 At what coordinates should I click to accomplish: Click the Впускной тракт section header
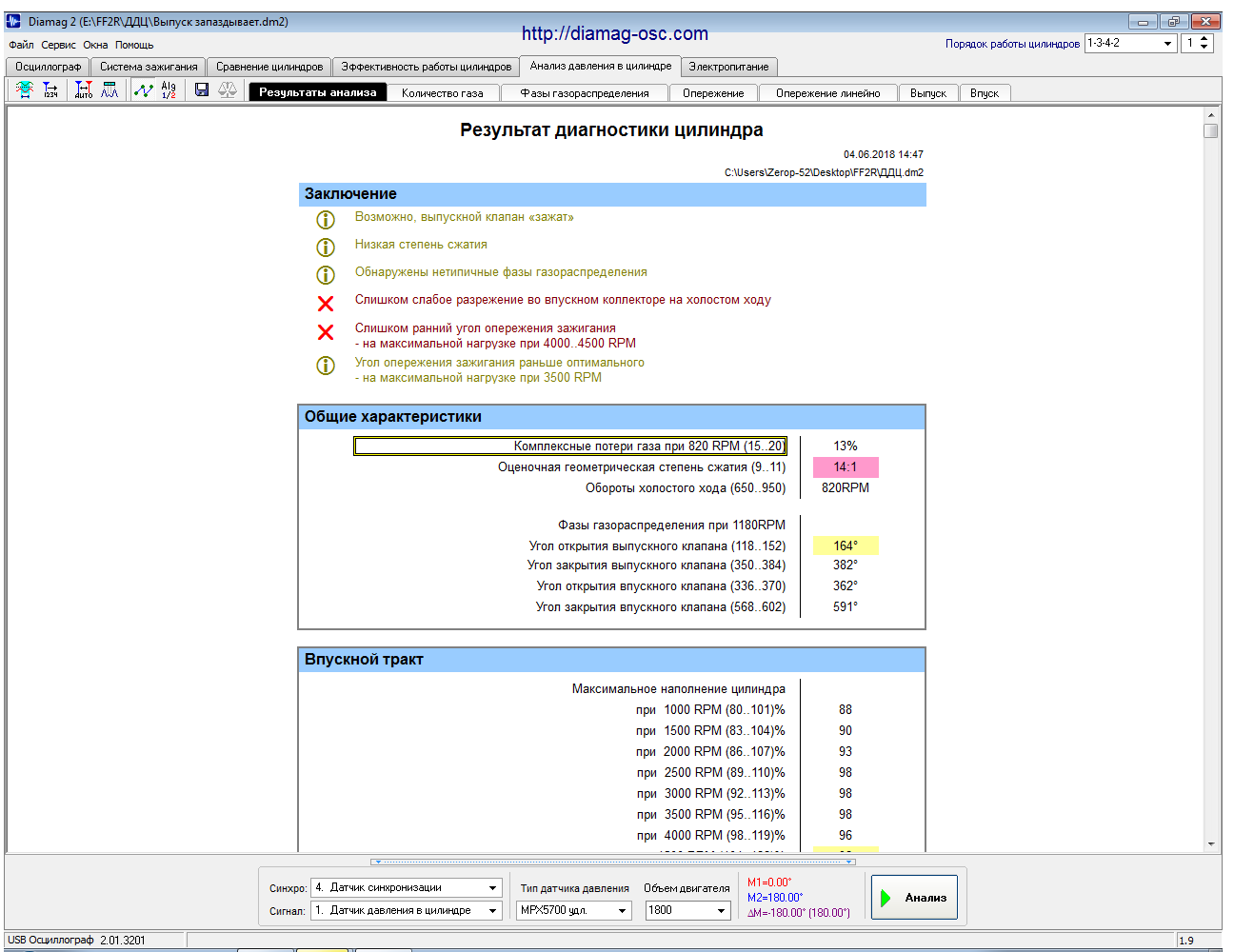[x=612, y=660]
